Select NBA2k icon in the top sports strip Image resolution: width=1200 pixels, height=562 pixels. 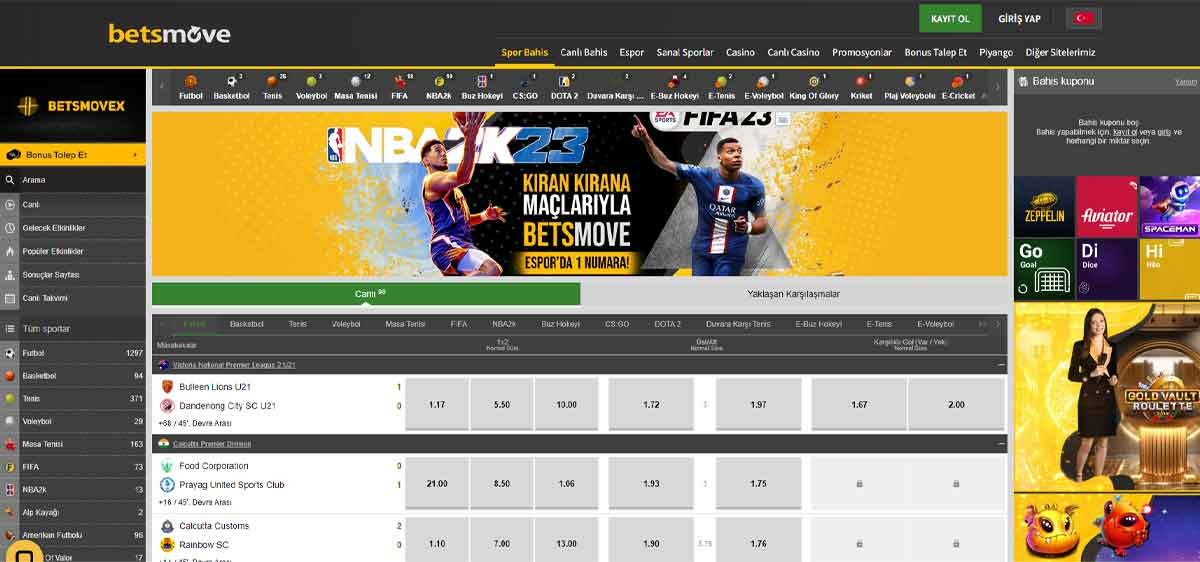click(x=438, y=87)
